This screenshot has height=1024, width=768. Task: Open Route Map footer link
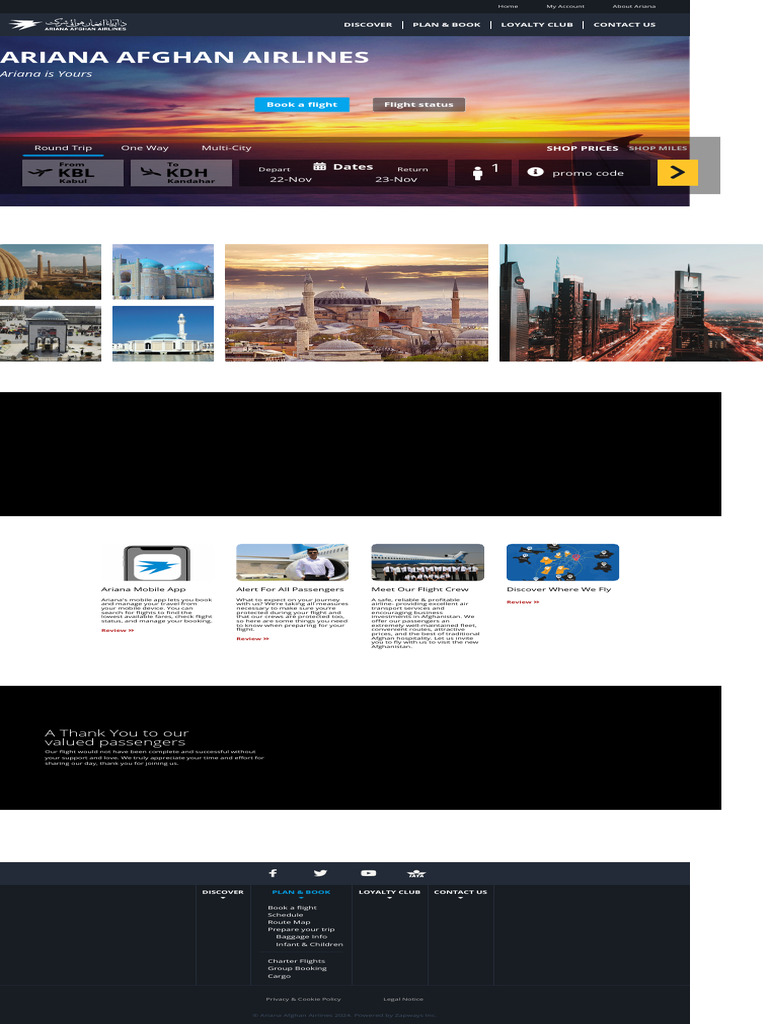[289, 922]
